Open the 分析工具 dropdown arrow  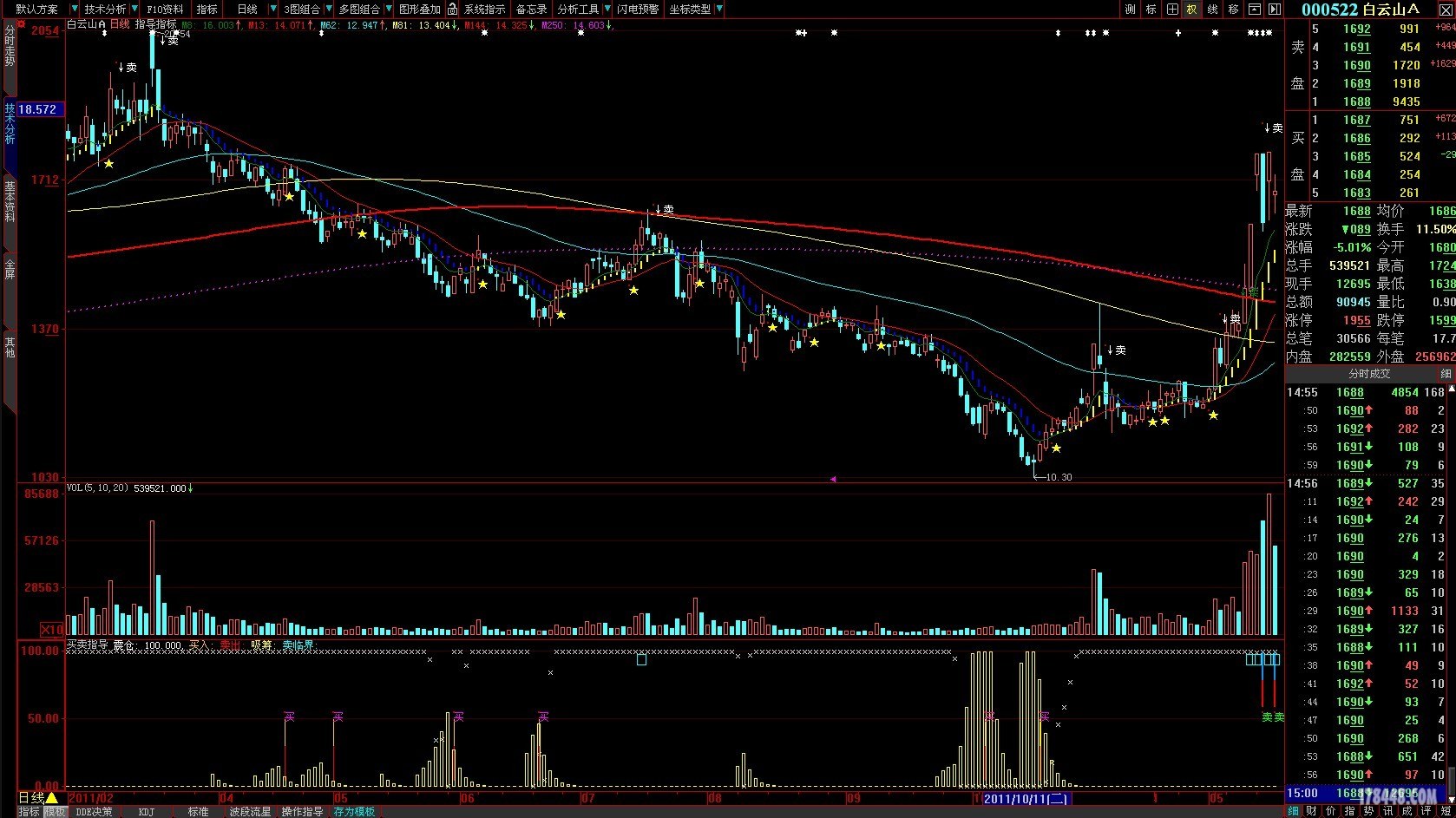(x=606, y=9)
